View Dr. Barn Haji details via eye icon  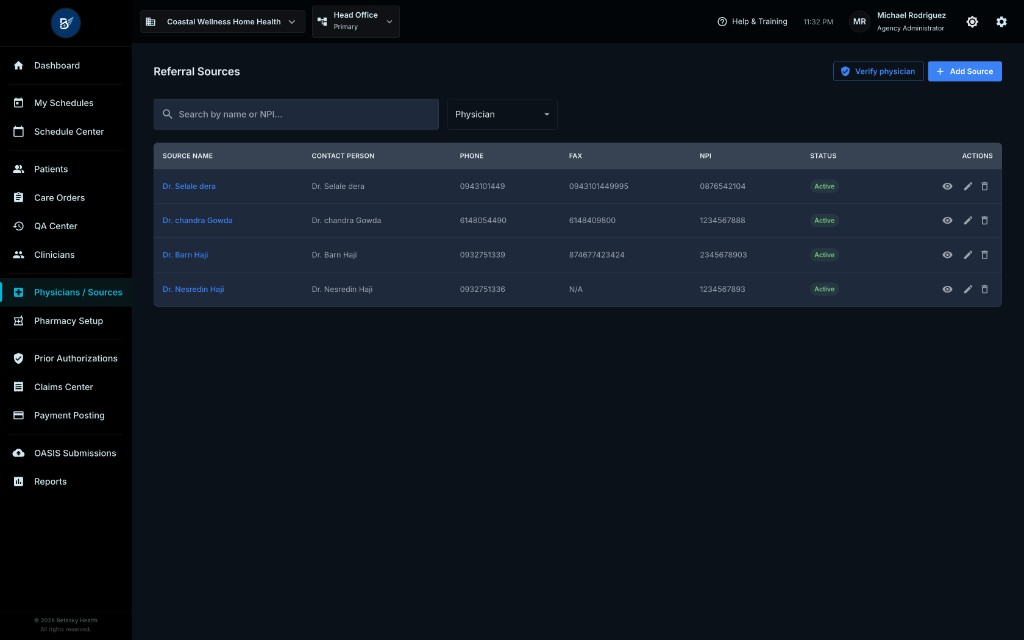click(x=947, y=255)
